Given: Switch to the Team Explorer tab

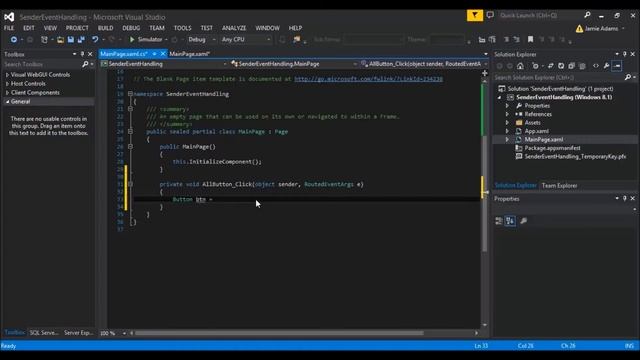Looking at the screenshot, I should (x=560, y=186).
